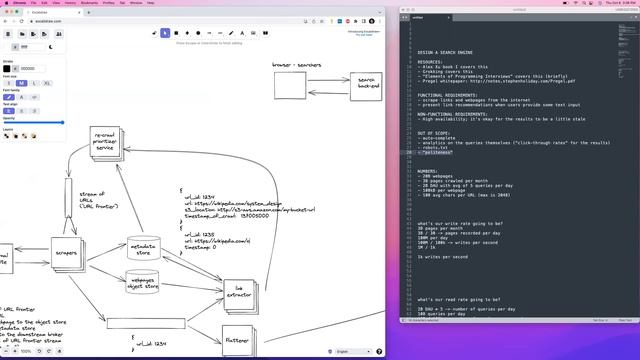This screenshot has height=360, width=640.
Task: Open the Help question mark button
Action: [379, 351]
